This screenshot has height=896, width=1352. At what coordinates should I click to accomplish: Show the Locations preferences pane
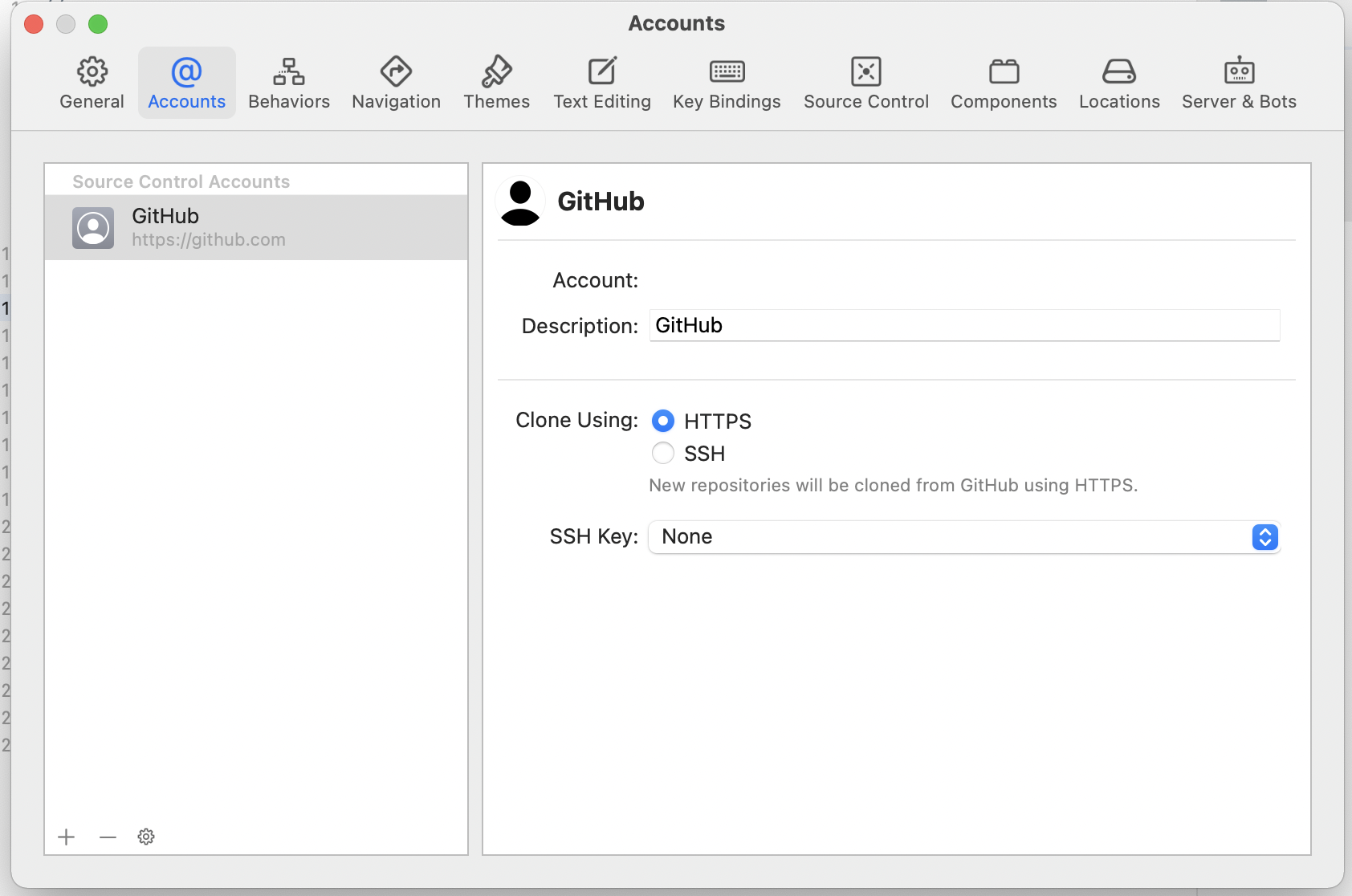1119,83
